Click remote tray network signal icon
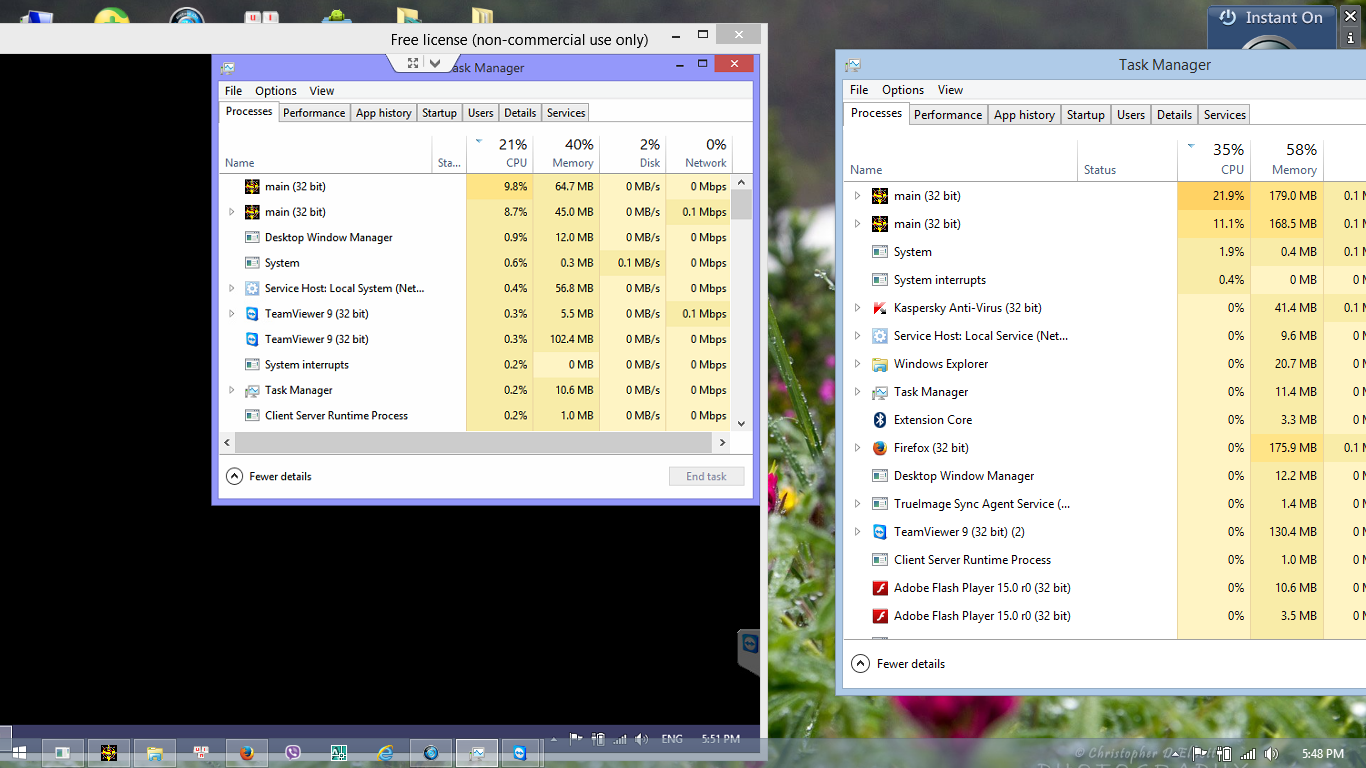Image resolution: width=1366 pixels, height=768 pixels. (x=619, y=740)
